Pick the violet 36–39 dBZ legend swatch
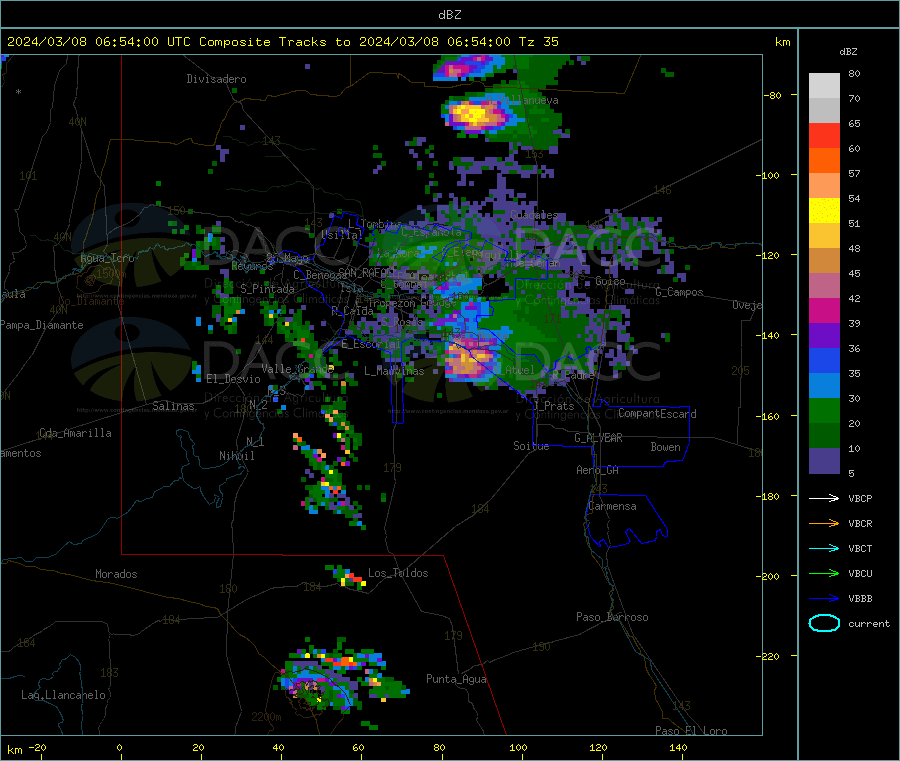Screen dimensions: 900x761 coord(824,336)
